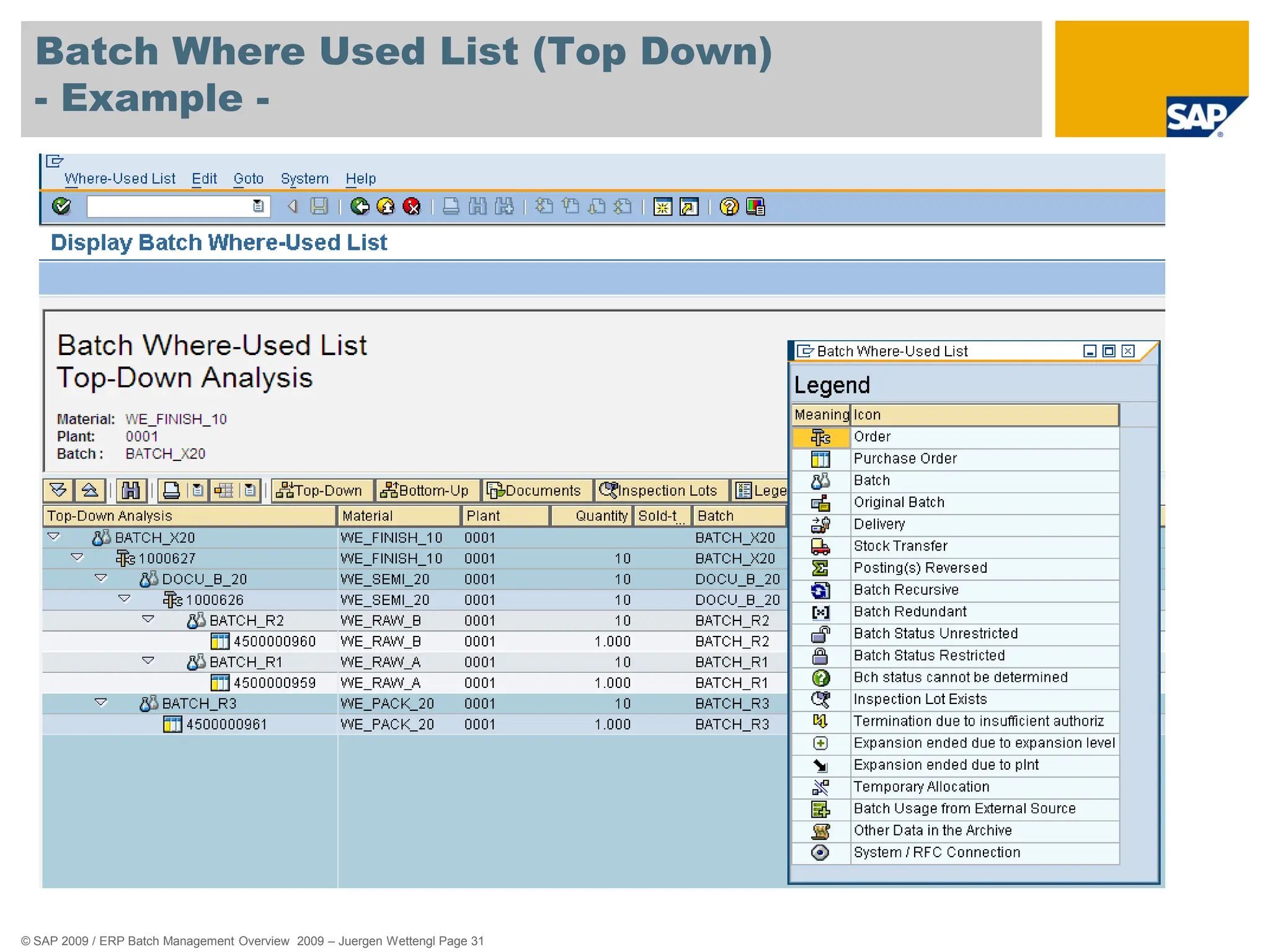Collapse the BATCH_R1 node
1270x952 pixels.
[x=148, y=661]
